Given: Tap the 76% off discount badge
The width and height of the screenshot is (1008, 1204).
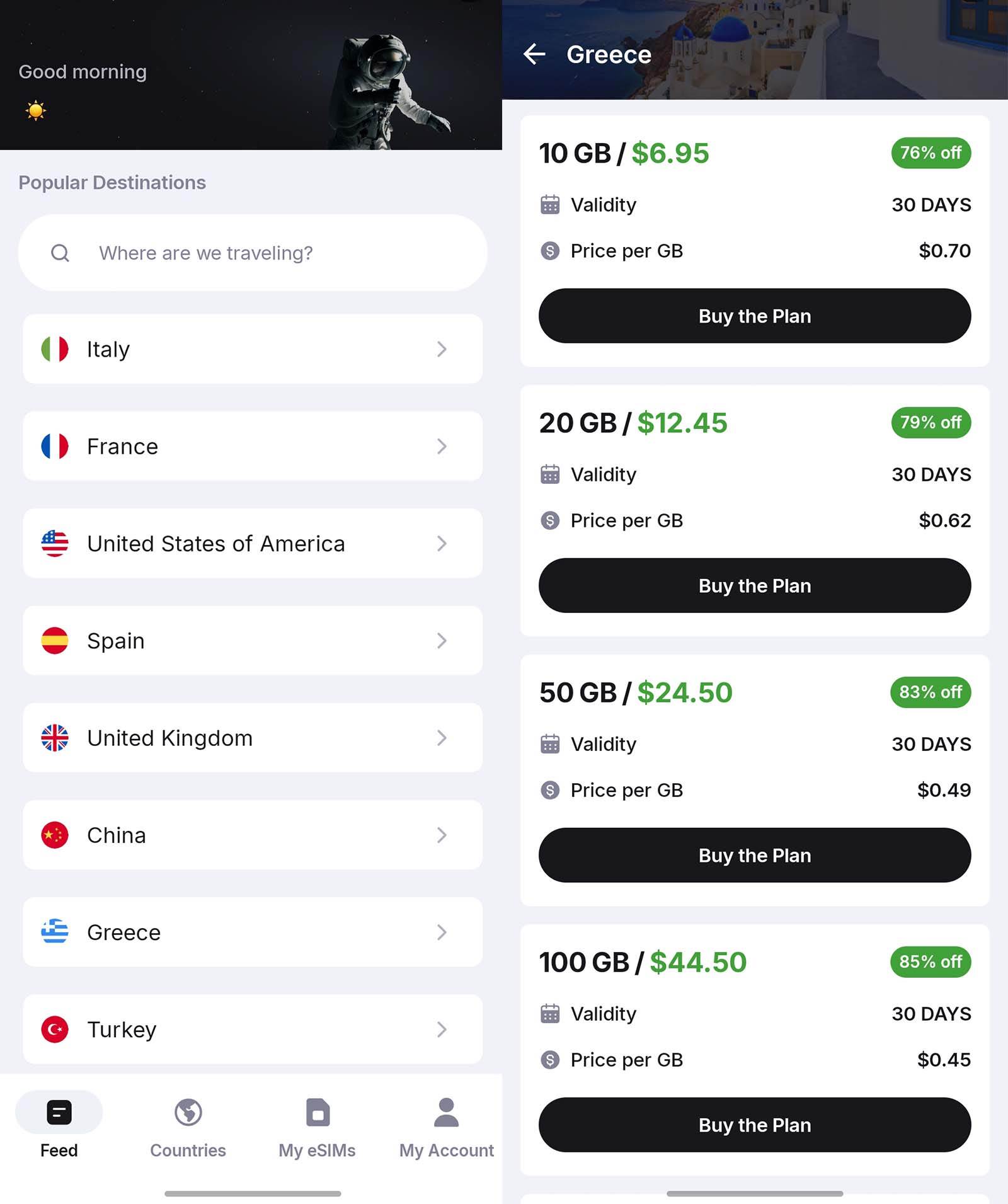Looking at the screenshot, I should tap(931, 153).
